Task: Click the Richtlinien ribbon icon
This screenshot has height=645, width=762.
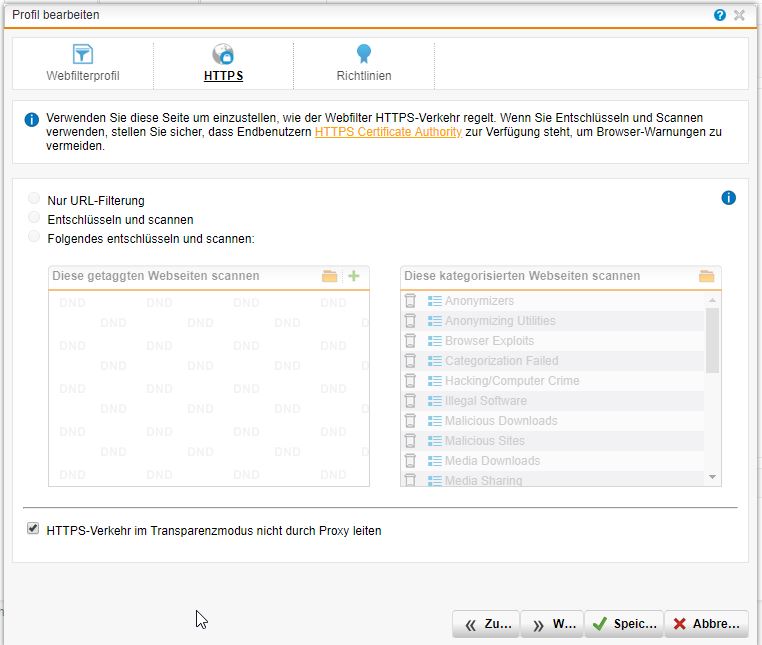Action: pos(364,53)
